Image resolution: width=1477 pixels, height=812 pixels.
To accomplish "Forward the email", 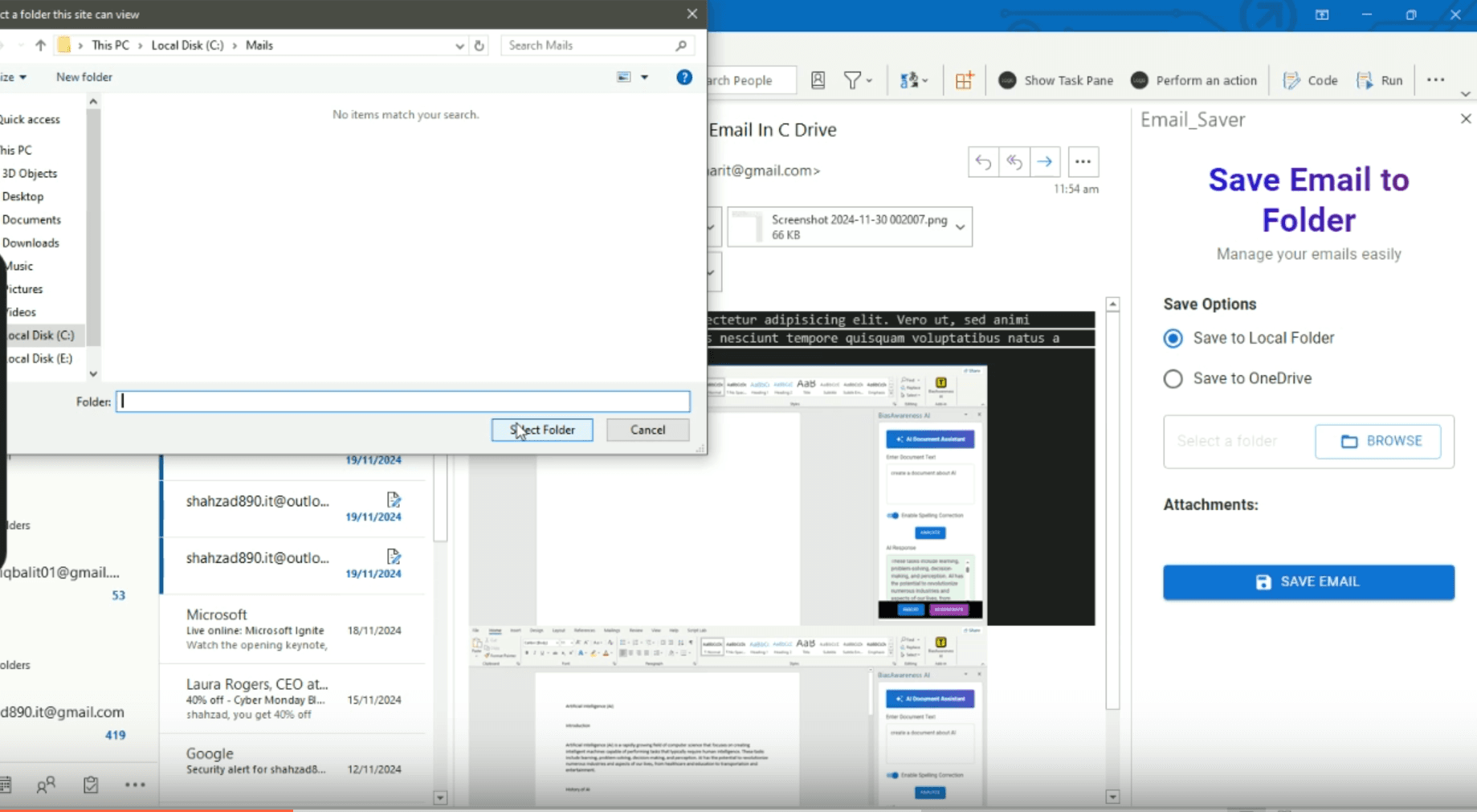I will click(1045, 161).
